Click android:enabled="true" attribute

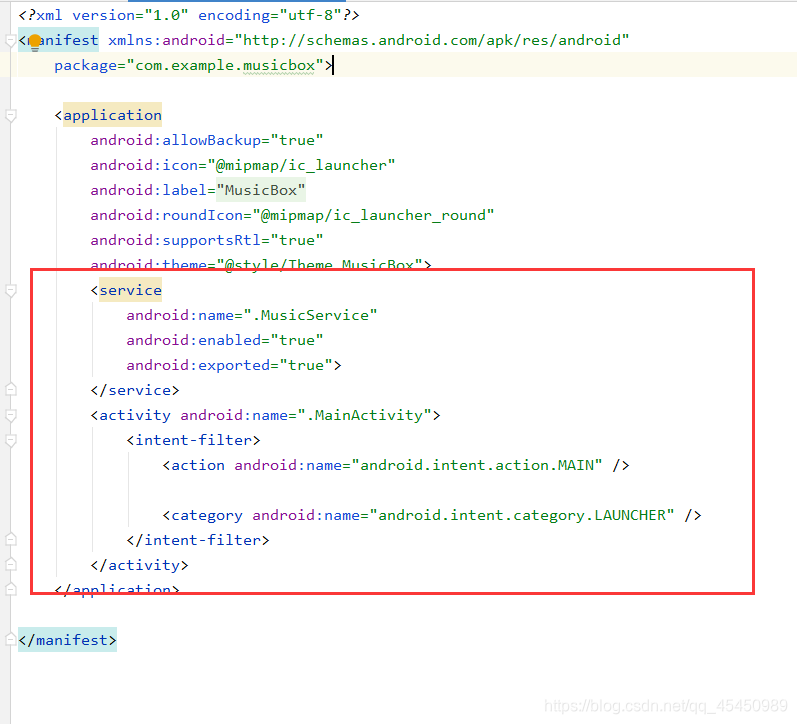(225, 340)
